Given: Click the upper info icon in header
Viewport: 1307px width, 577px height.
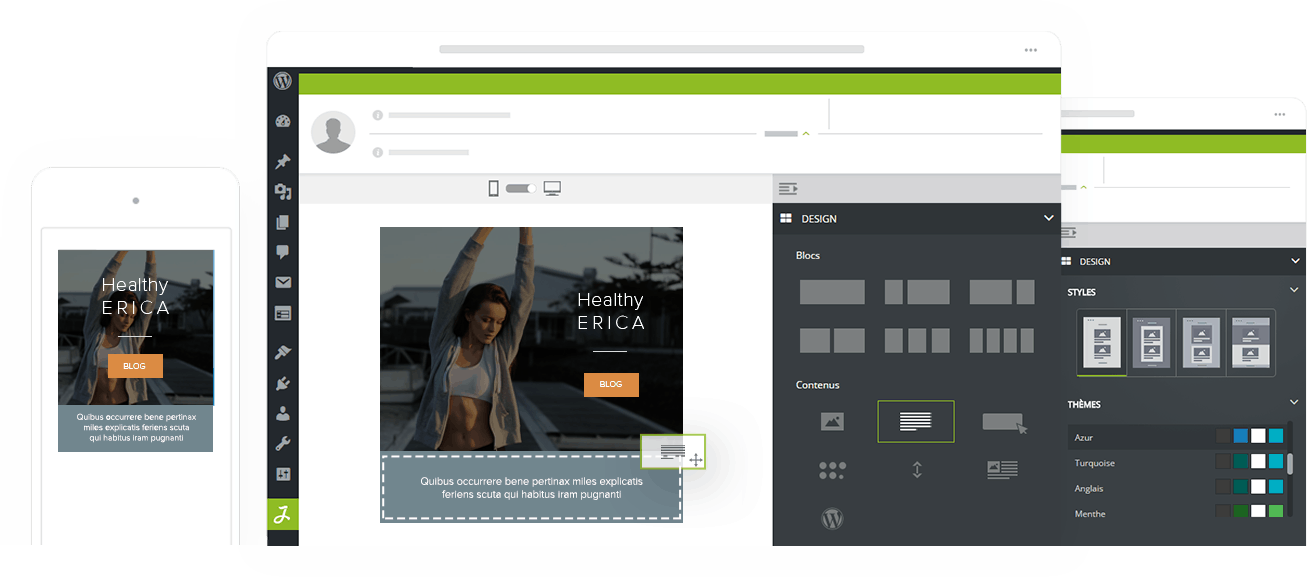Looking at the screenshot, I should [378, 115].
